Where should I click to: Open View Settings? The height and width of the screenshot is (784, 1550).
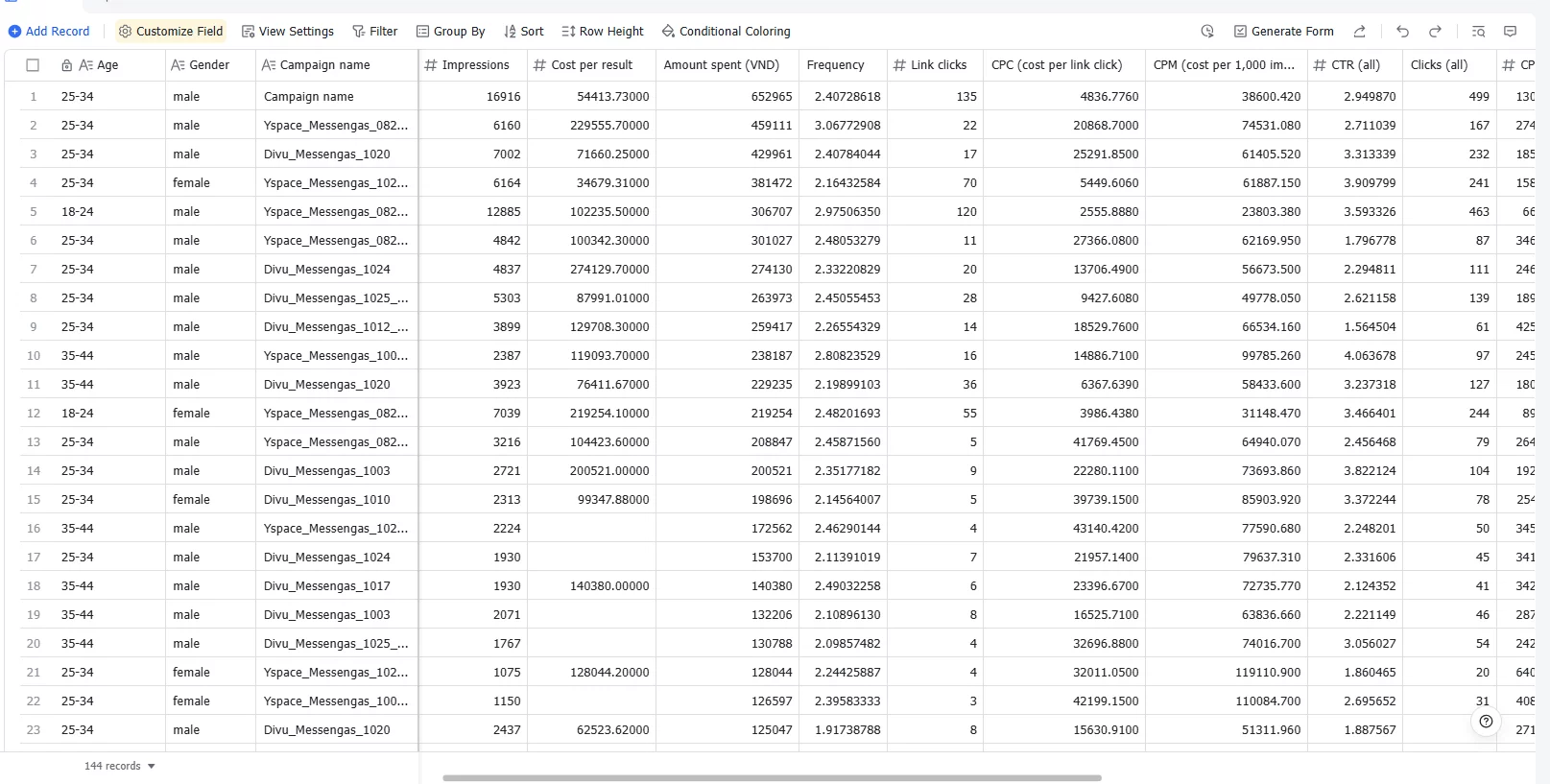pyautogui.click(x=288, y=32)
